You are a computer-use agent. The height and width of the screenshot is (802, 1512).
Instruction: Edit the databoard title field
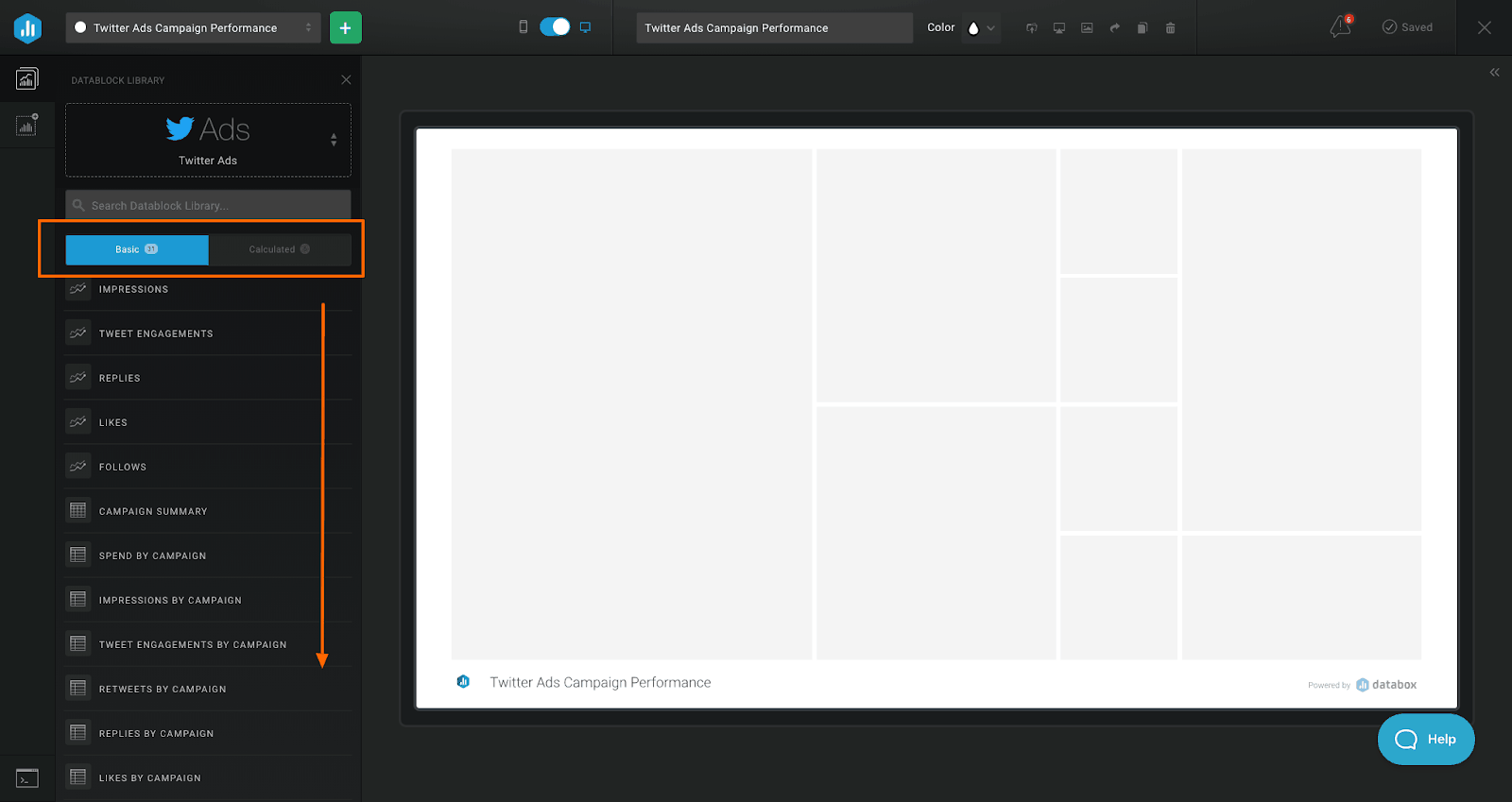(774, 27)
